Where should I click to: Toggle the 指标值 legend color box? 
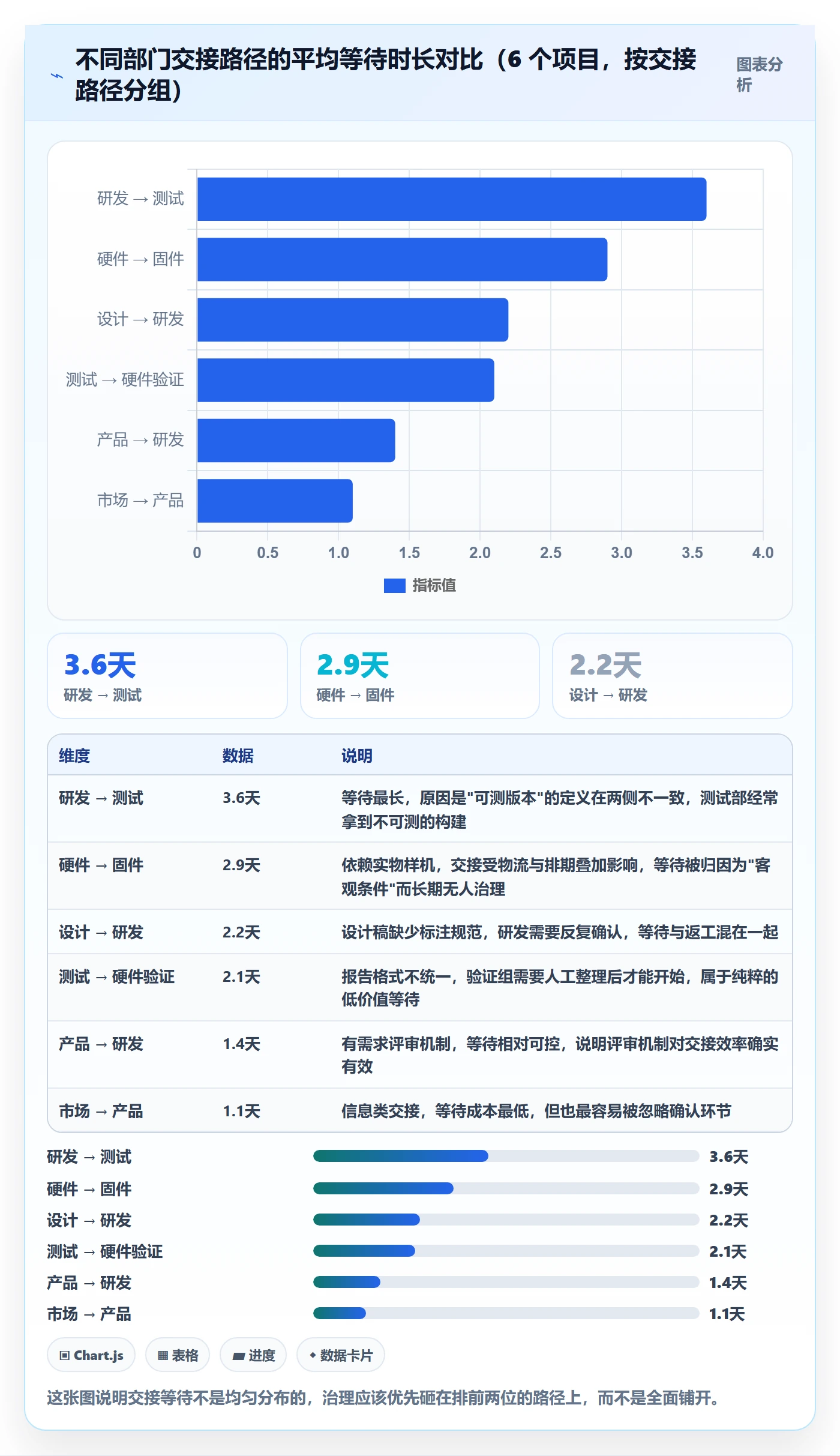point(394,586)
